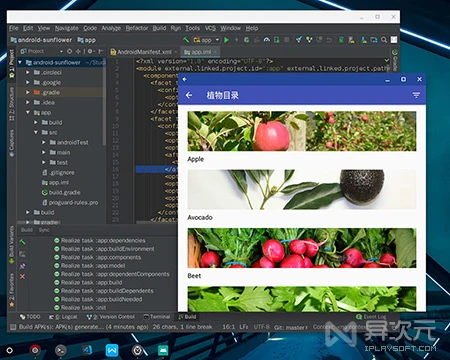Open the Terminal tool window tab
Image resolution: width=450 pixels, height=360 pixels.
[157, 317]
